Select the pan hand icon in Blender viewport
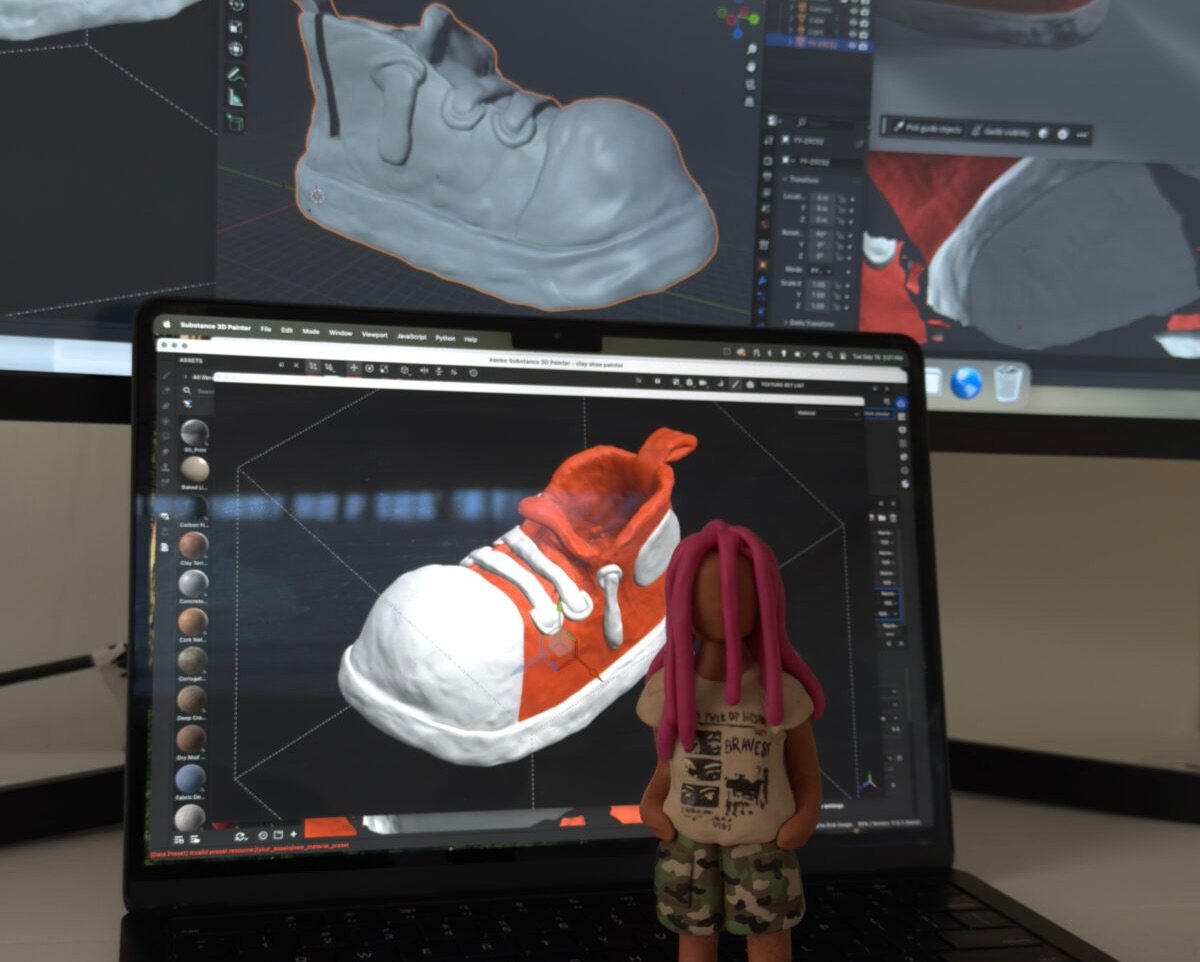The width and height of the screenshot is (1200, 962). 750,68
